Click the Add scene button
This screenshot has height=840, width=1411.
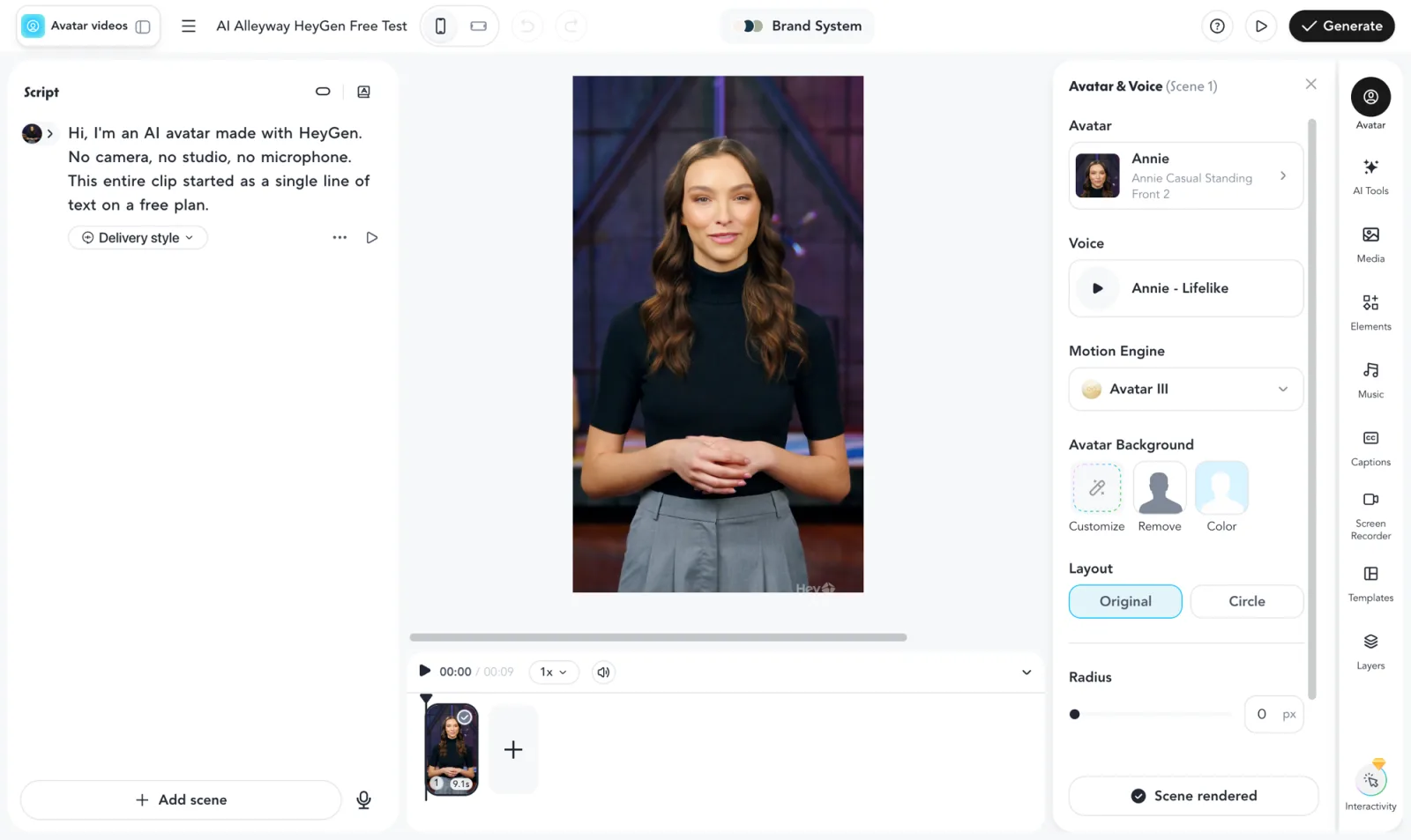pyautogui.click(x=181, y=799)
